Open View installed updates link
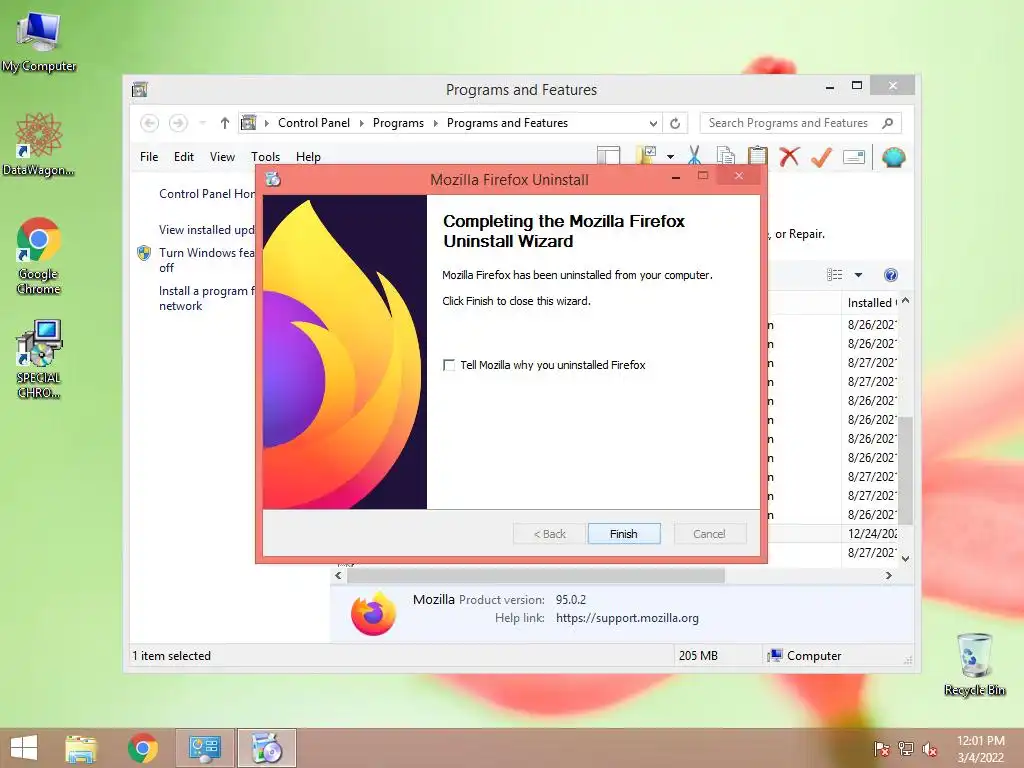This screenshot has height=768, width=1024. coord(206,230)
